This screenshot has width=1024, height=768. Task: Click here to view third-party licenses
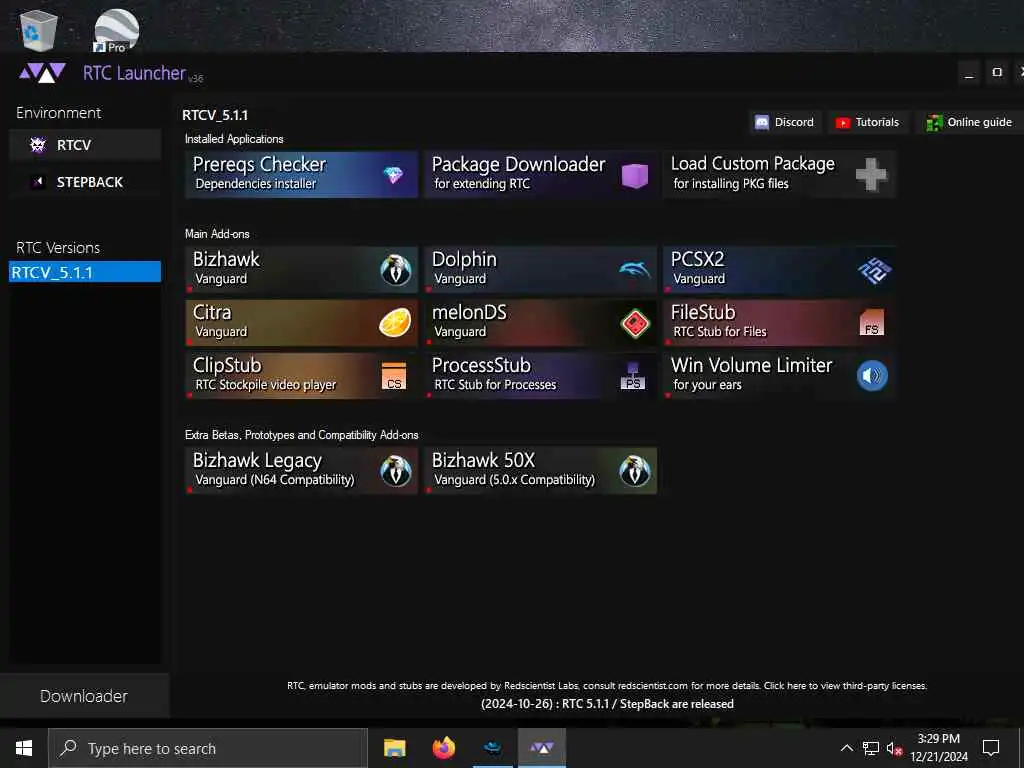point(845,686)
